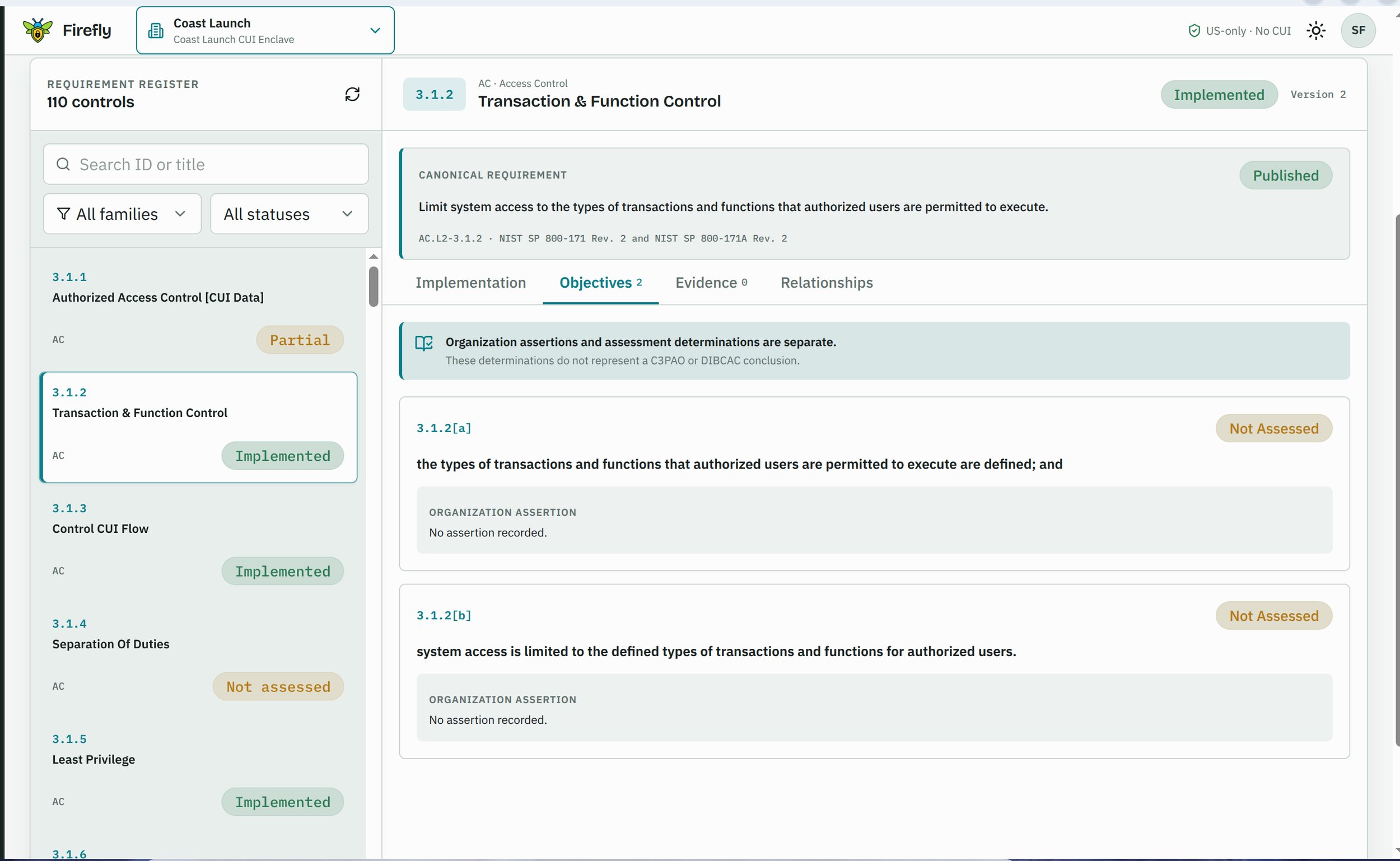Open the Evidence tab
This screenshot has width=1400, height=861.
(711, 283)
